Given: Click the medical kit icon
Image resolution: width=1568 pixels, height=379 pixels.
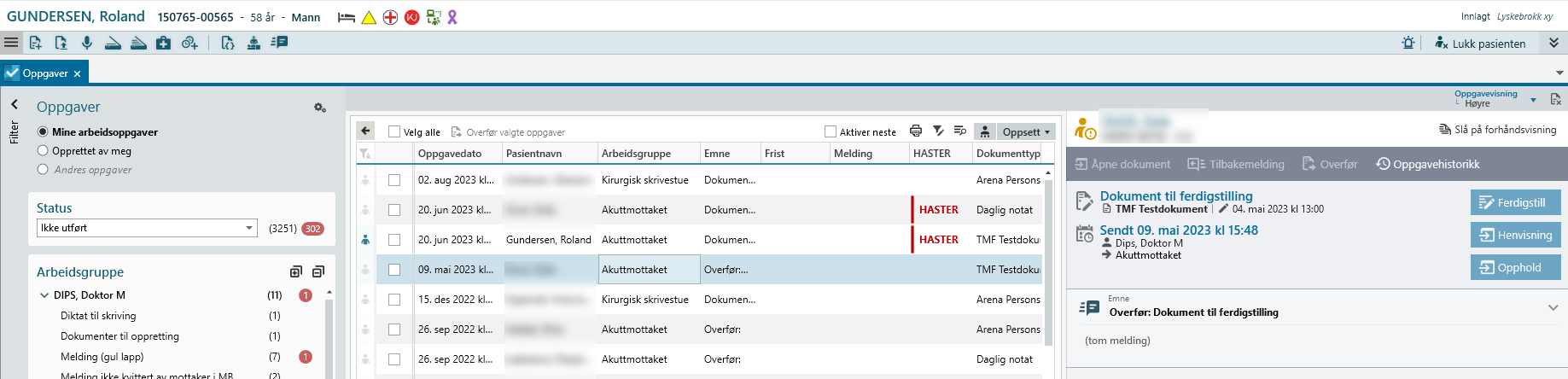Looking at the screenshot, I should (163, 43).
